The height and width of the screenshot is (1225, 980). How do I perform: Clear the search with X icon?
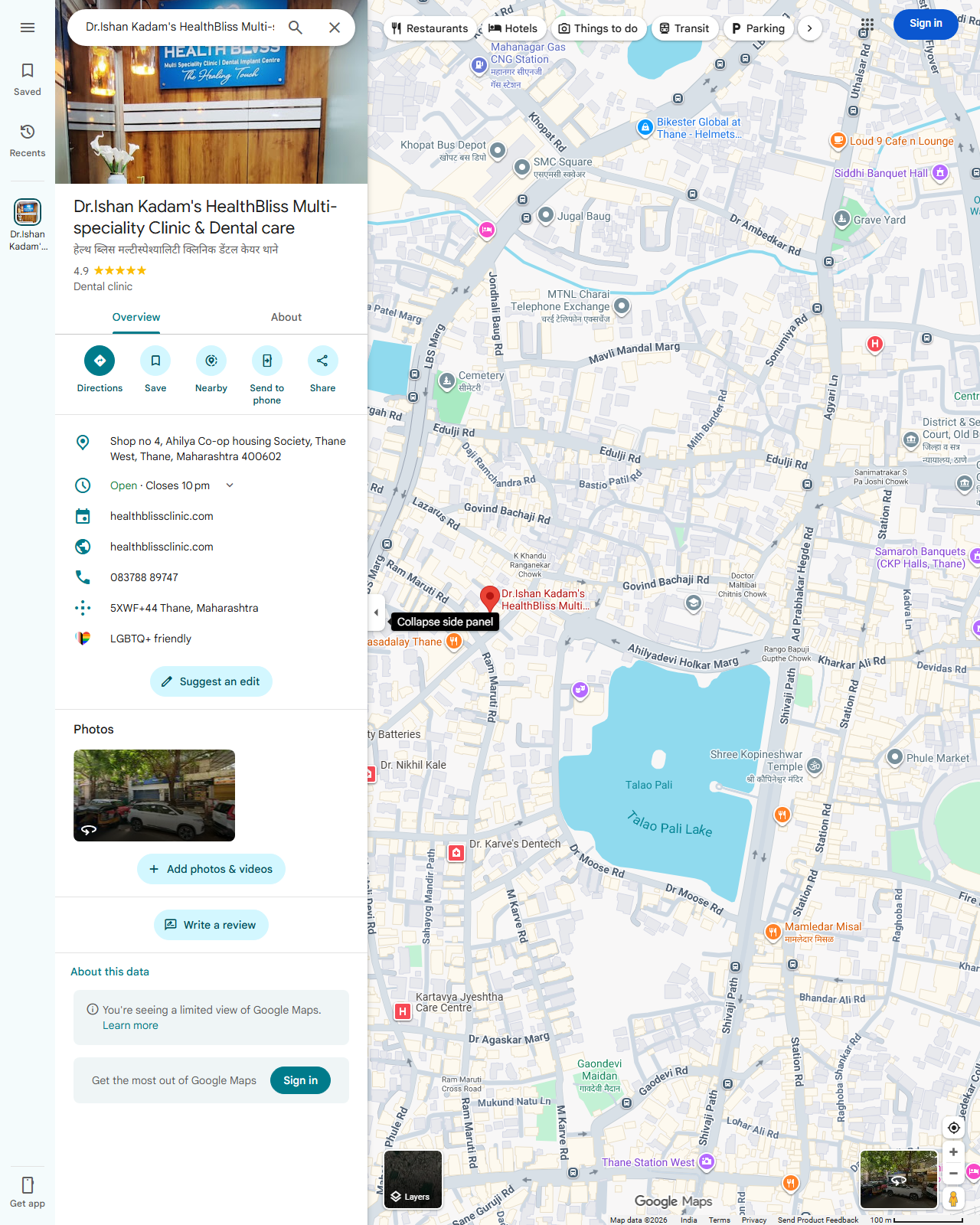click(x=335, y=28)
